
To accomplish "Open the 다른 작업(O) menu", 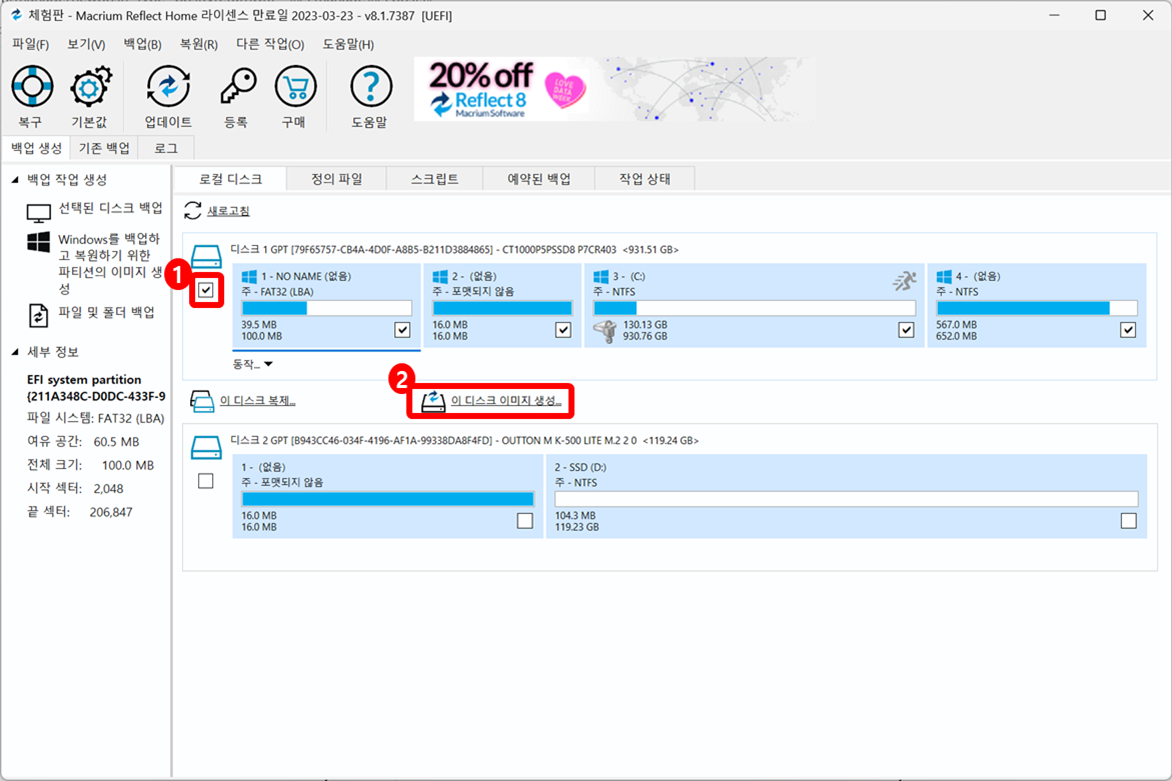I will (x=270, y=44).
